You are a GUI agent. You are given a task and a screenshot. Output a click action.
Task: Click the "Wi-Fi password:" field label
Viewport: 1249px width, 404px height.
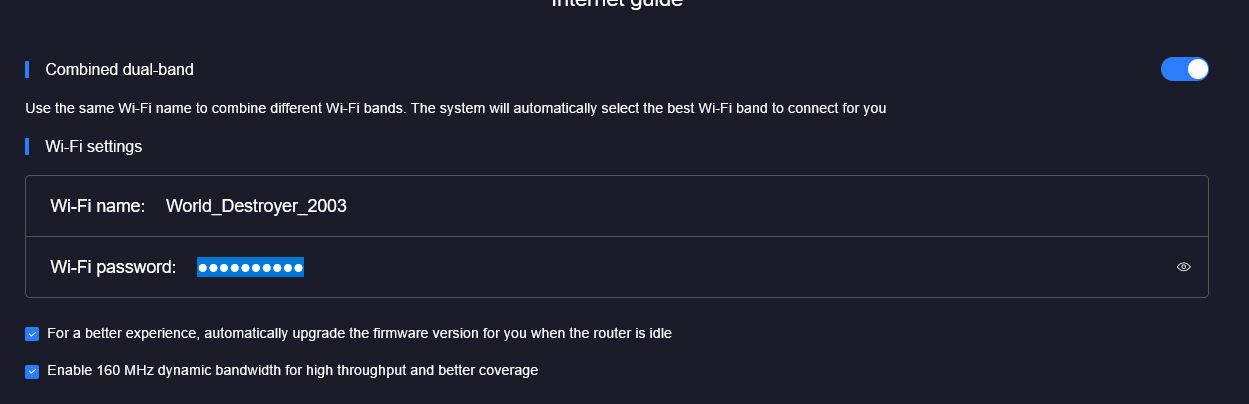[x=113, y=267]
